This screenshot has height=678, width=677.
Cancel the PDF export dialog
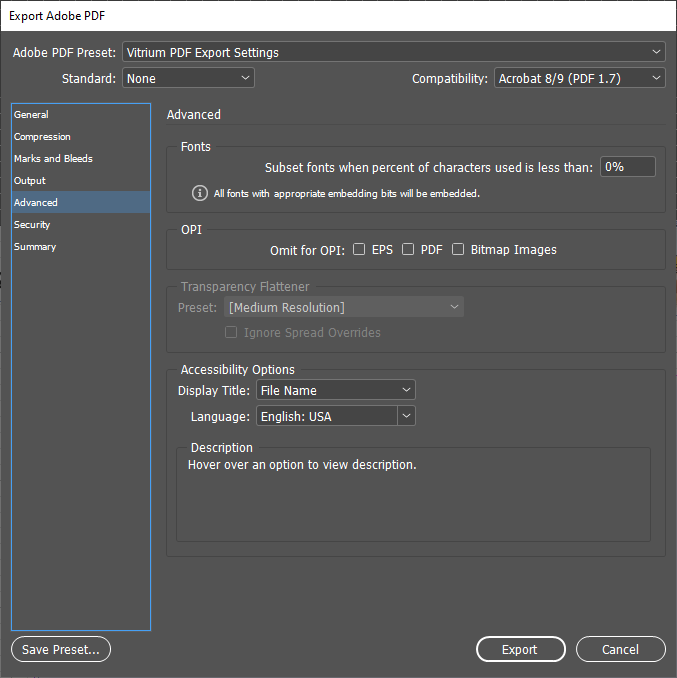pyautogui.click(x=621, y=649)
